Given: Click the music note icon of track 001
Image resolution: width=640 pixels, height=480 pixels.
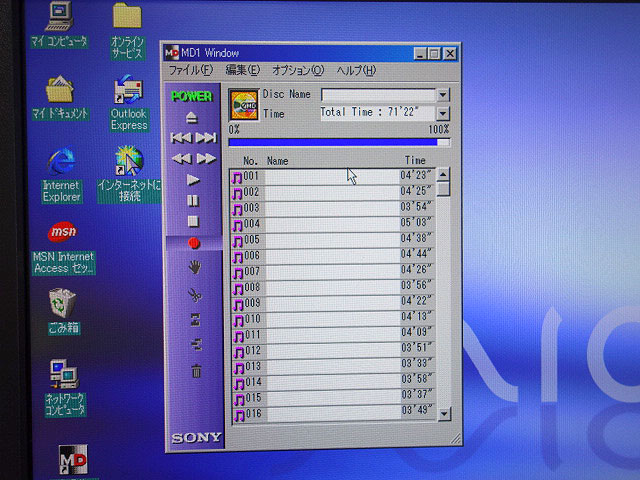Looking at the screenshot, I should [x=237, y=178].
